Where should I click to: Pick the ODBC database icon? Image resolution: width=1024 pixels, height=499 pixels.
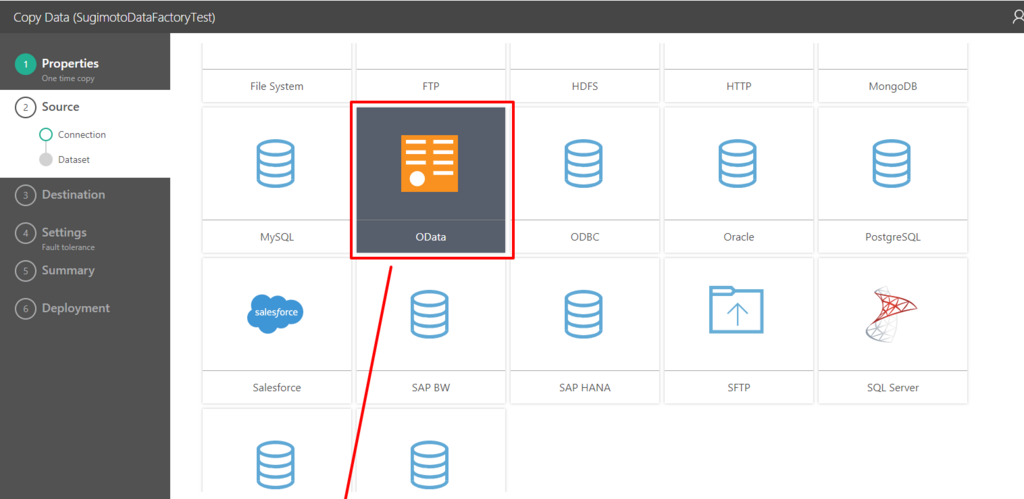584,163
